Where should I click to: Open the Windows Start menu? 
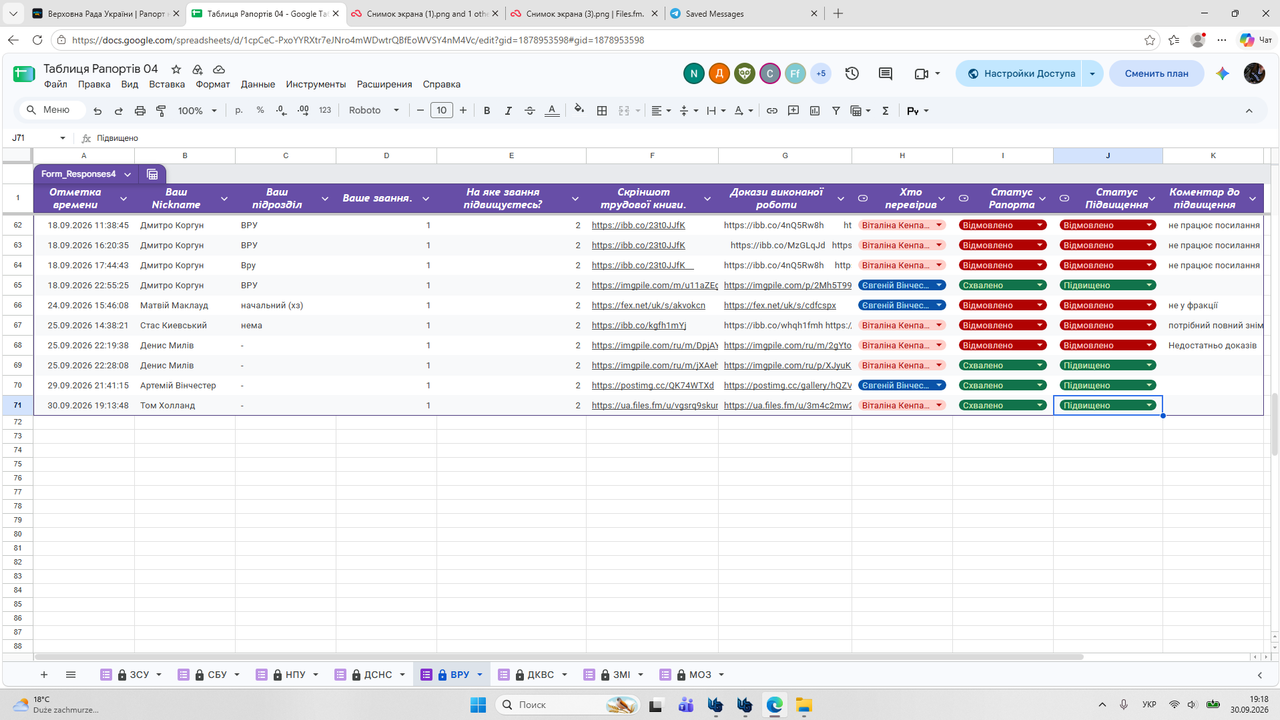[479, 705]
